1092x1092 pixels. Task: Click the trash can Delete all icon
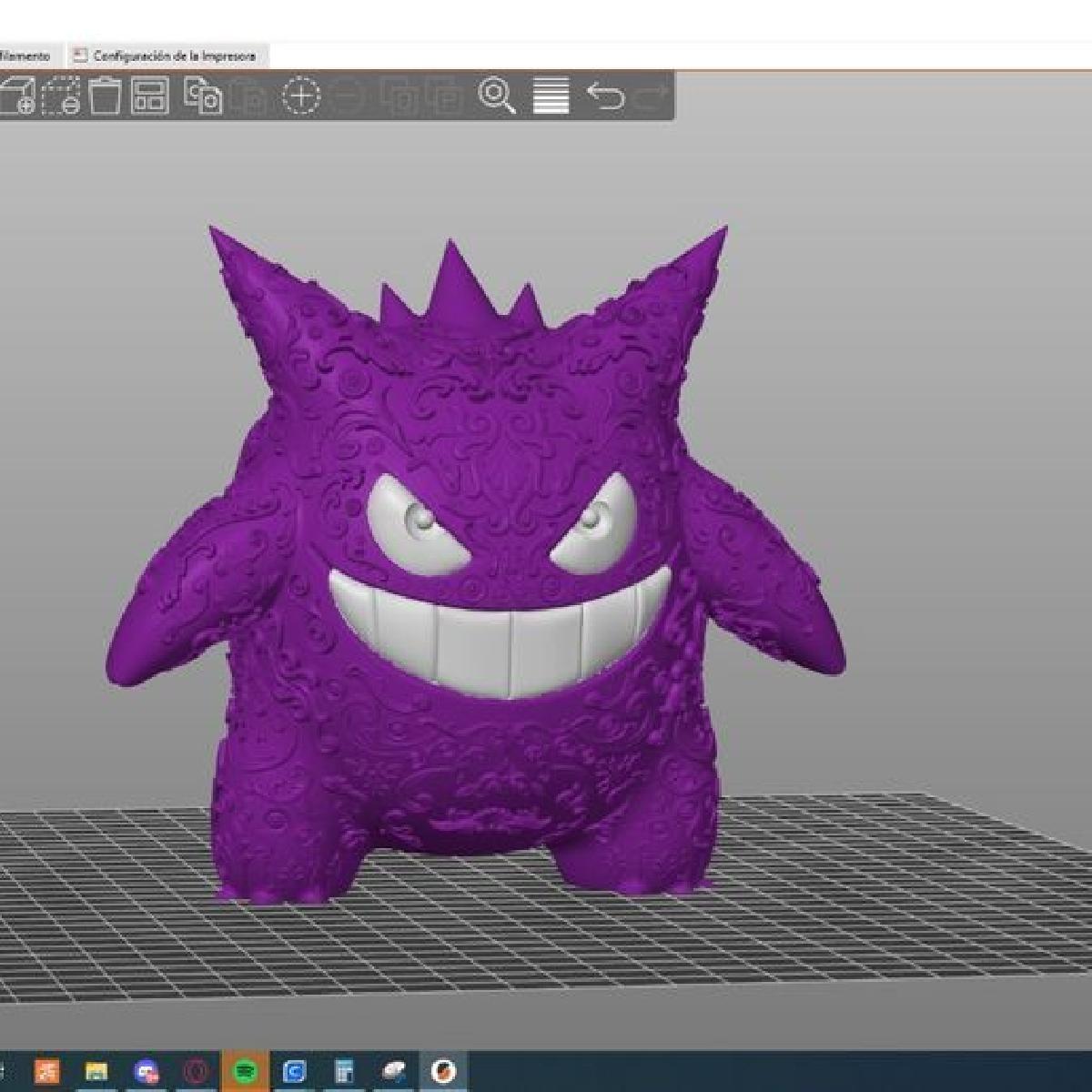[x=106, y=96]
